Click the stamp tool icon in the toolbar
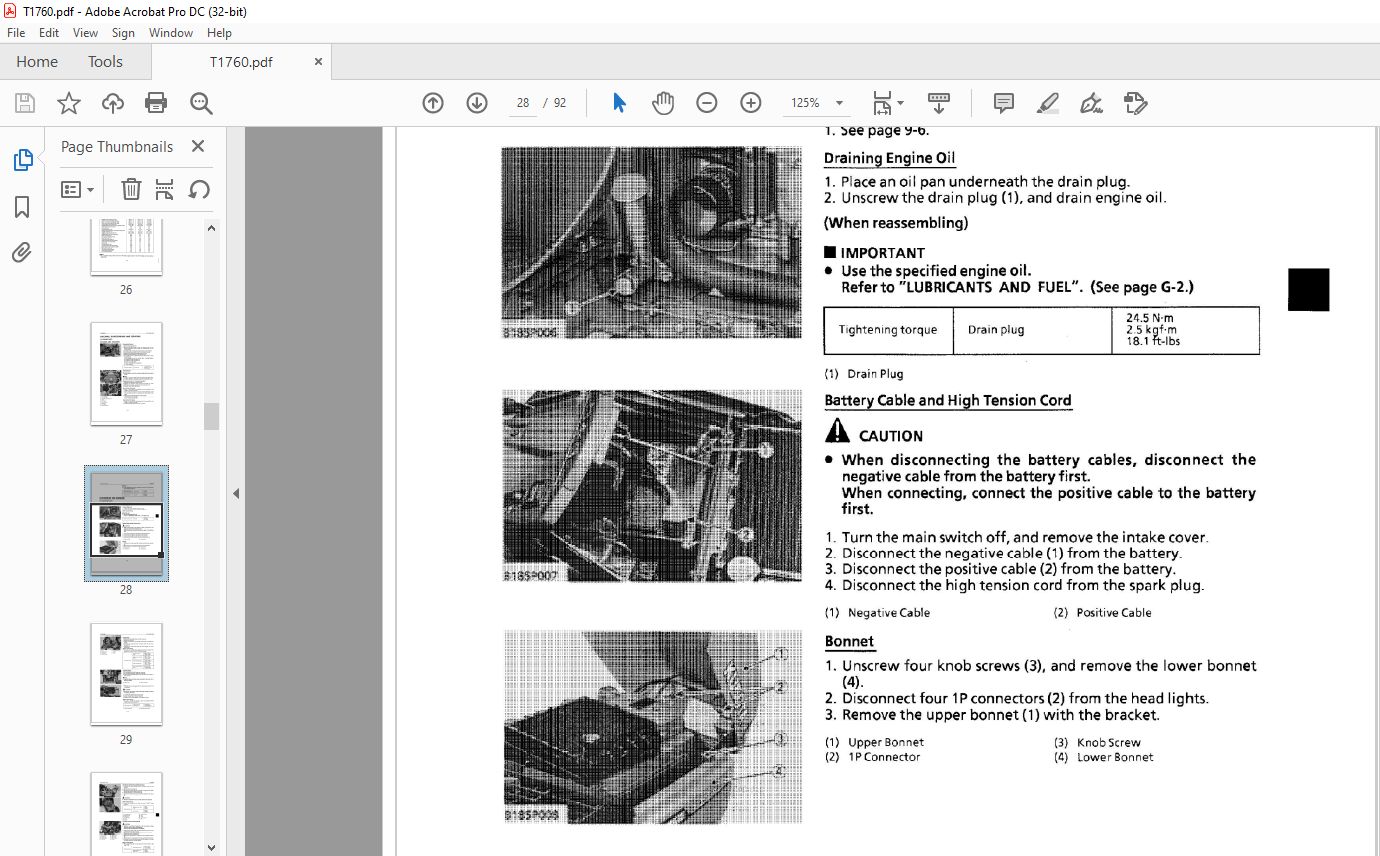Screen dimensions: 1380x856 1135,103
